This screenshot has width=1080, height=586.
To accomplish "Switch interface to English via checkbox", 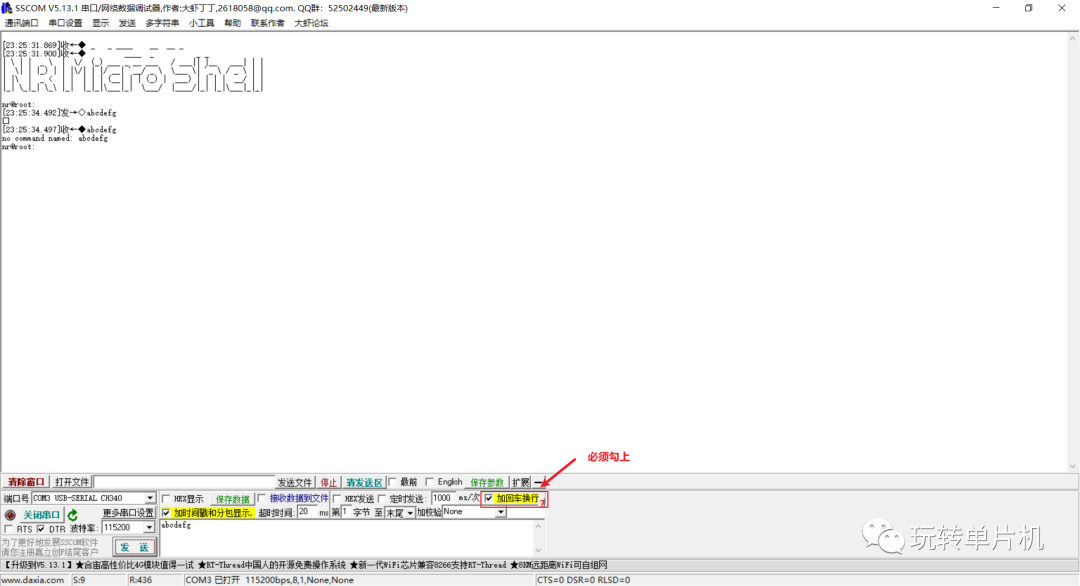I will 428,482.
